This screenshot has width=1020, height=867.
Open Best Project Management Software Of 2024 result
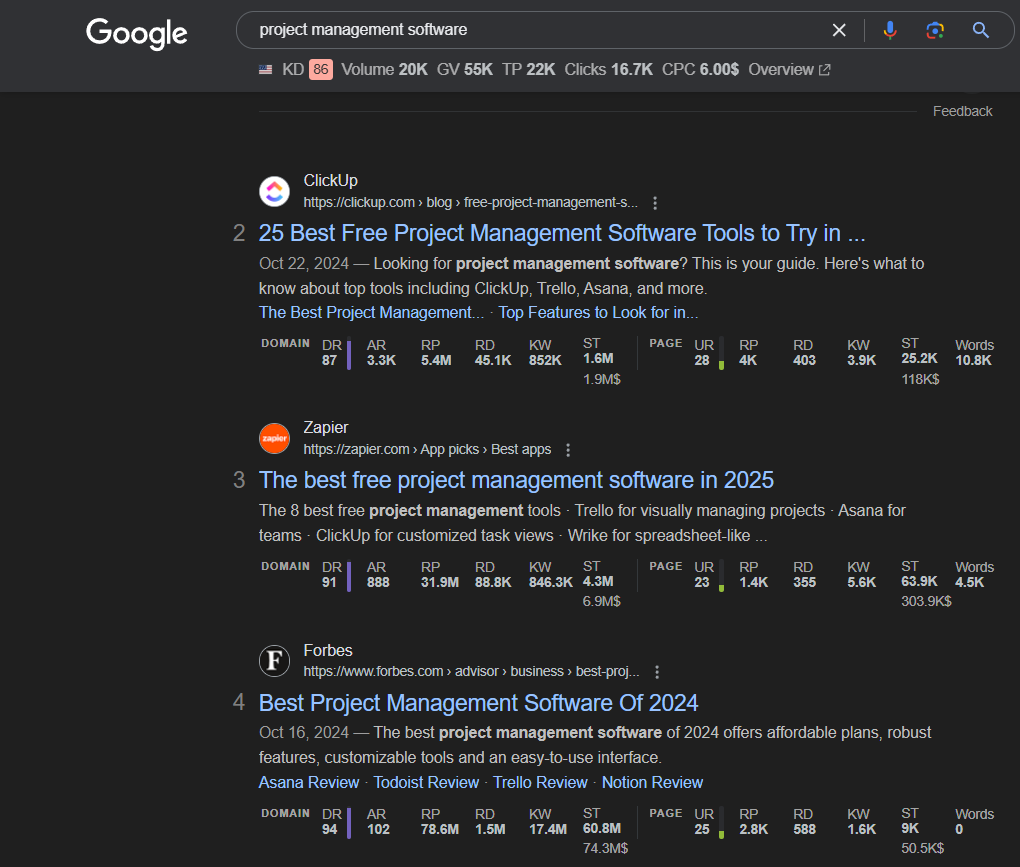pos(478,703)
